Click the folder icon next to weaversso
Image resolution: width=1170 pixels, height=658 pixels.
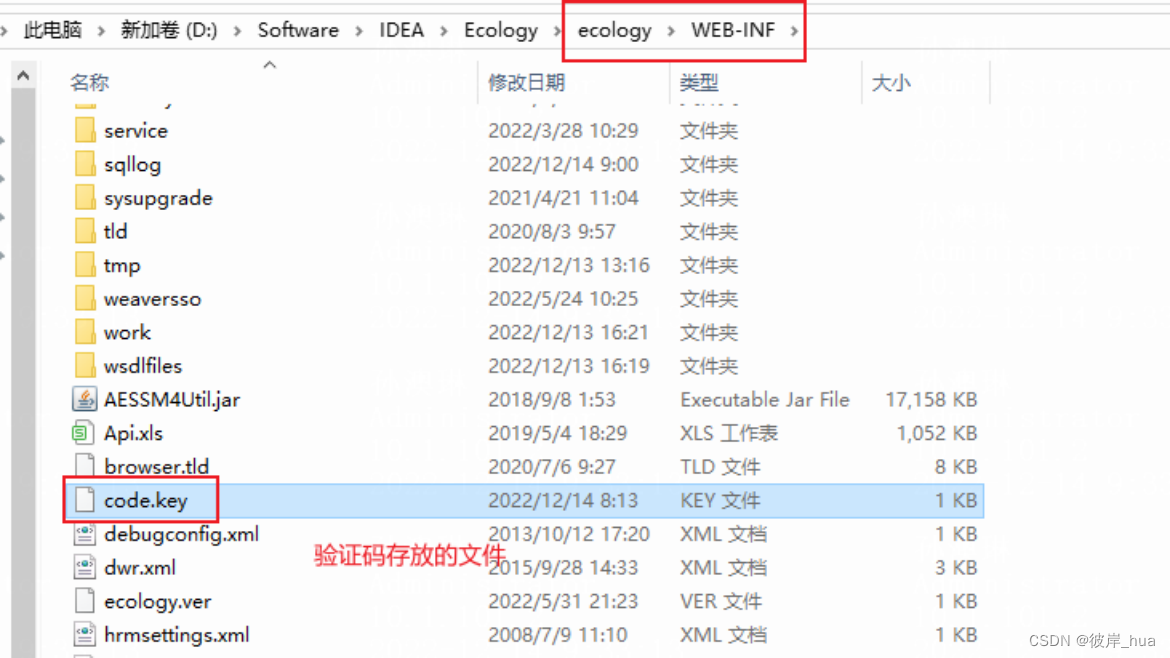(x=85, y=298)
